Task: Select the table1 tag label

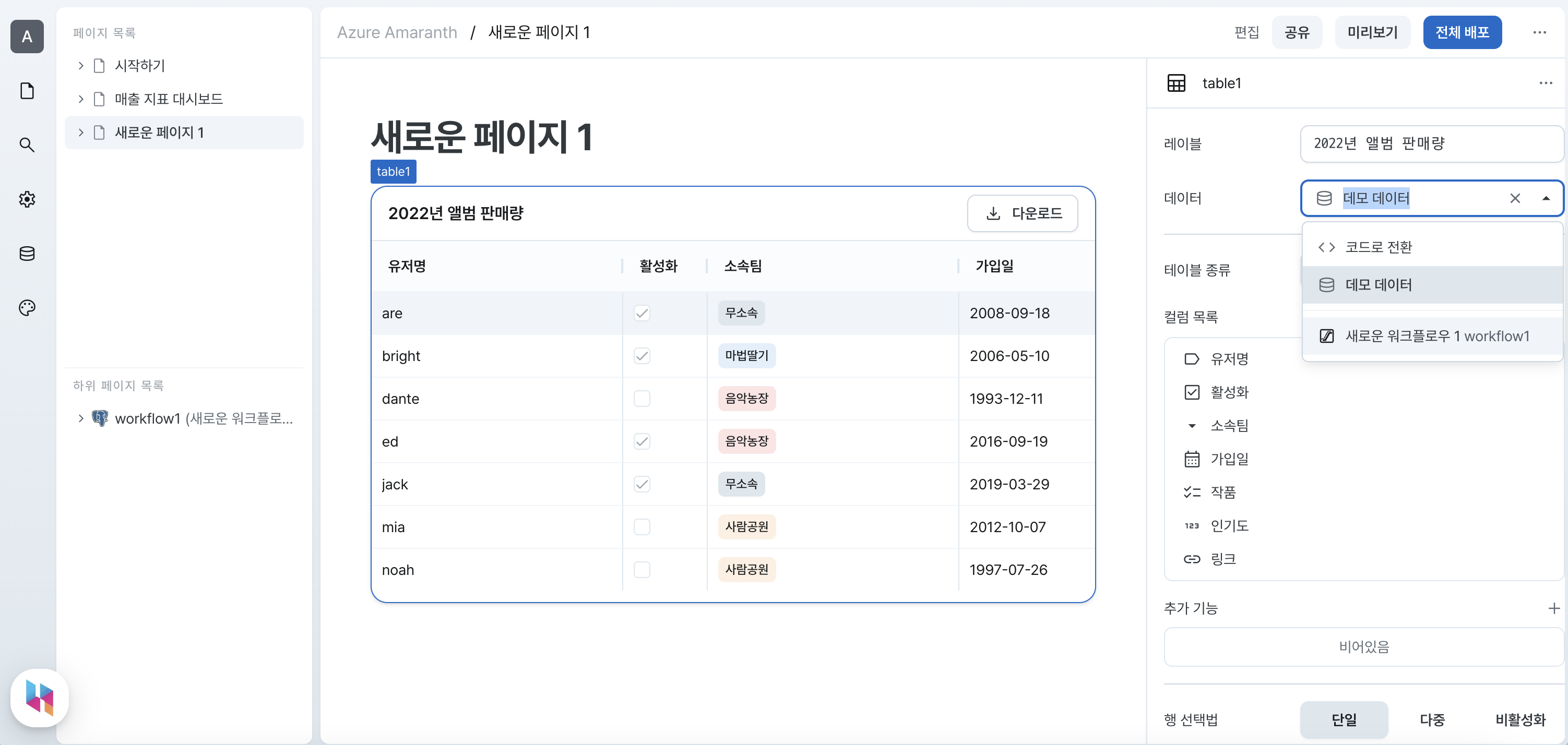Action: tap(393, 172)
